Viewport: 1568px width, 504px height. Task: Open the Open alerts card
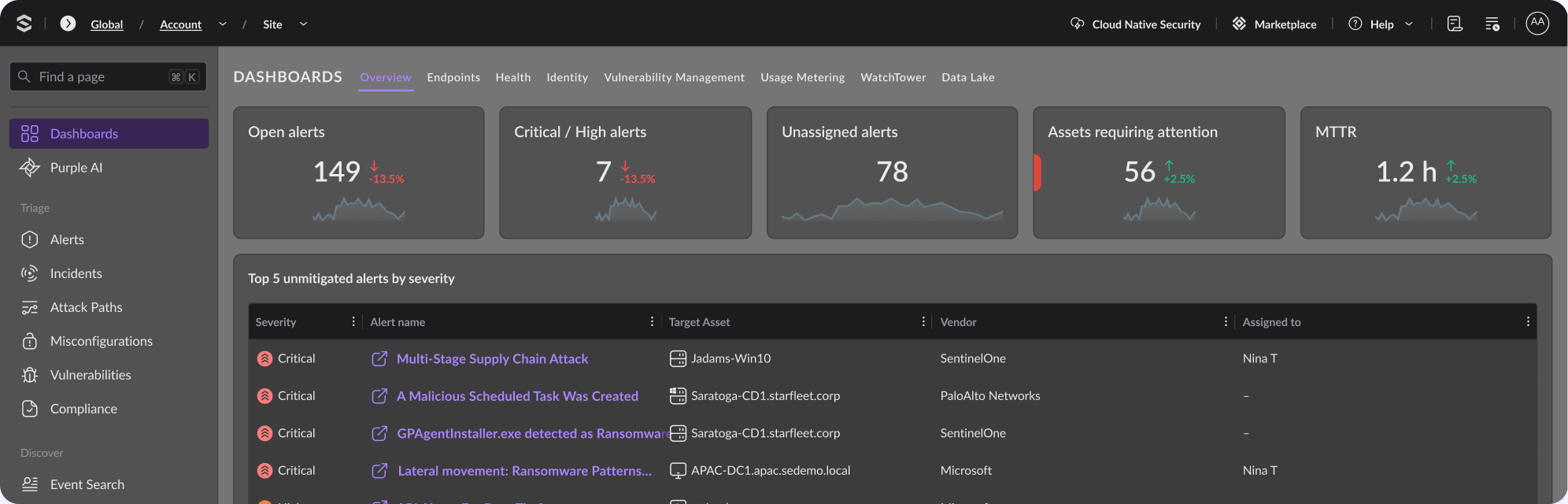tap(359, 172)
